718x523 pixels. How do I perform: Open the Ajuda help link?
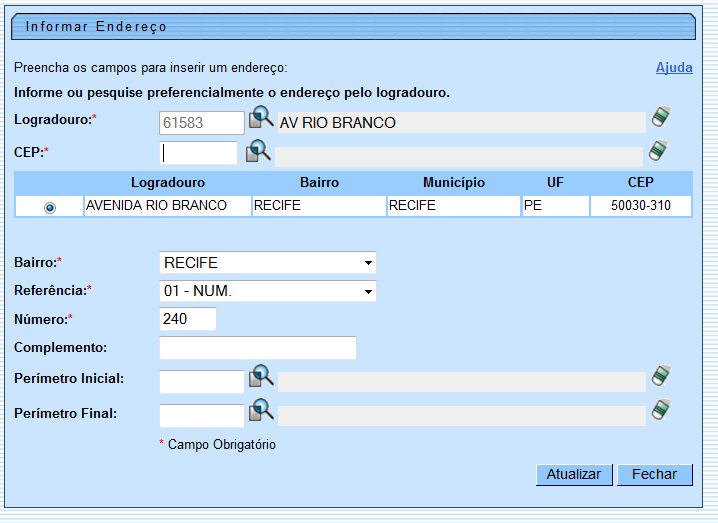click(x=673, y=68)
